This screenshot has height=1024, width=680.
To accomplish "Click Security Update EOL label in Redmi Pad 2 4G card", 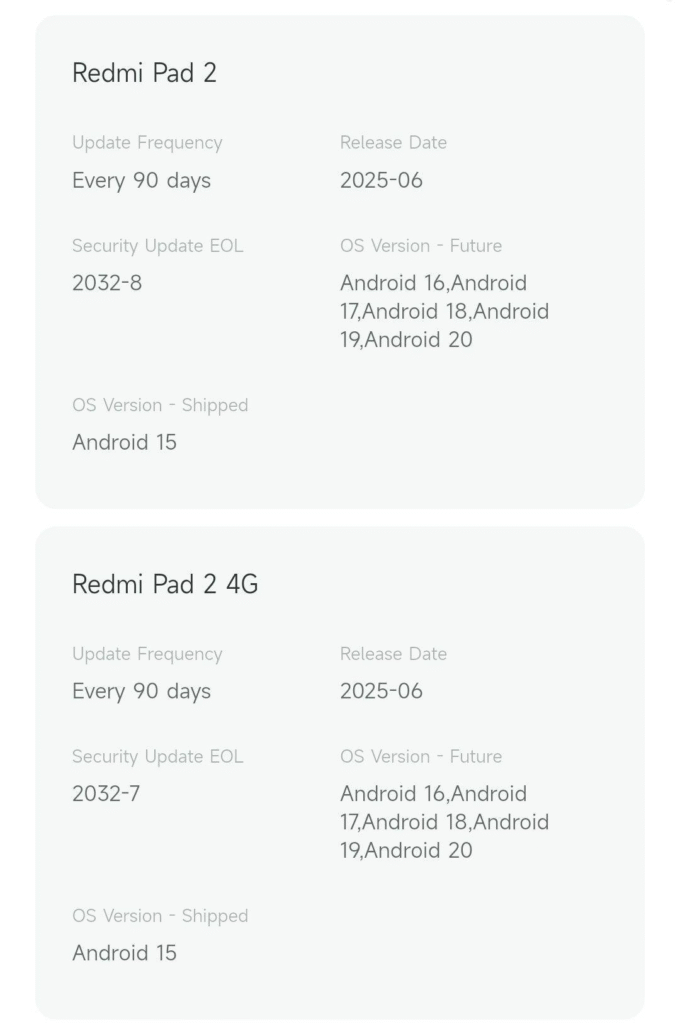I will [157, 756].
